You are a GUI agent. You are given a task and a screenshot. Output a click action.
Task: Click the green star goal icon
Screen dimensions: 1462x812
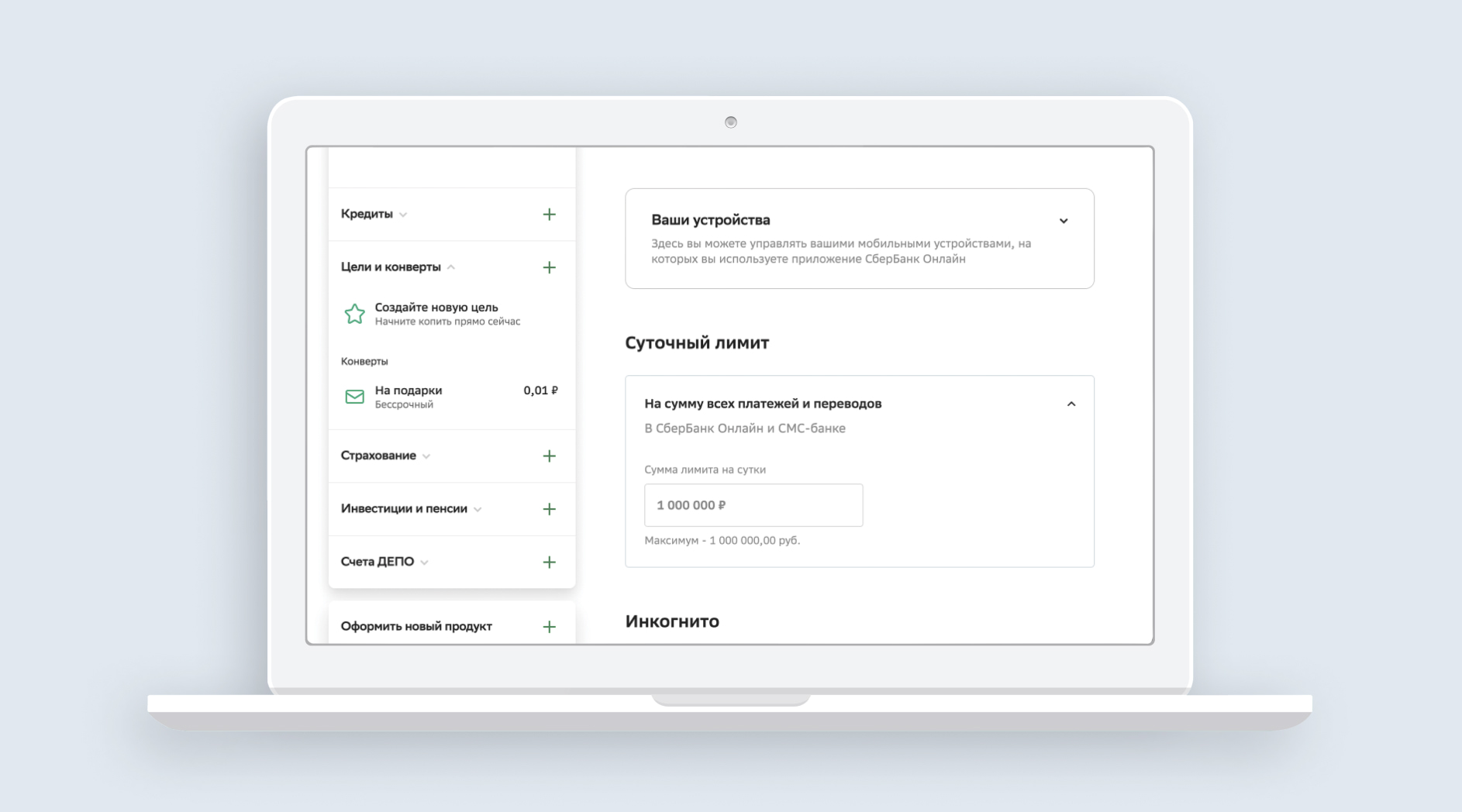354,314
